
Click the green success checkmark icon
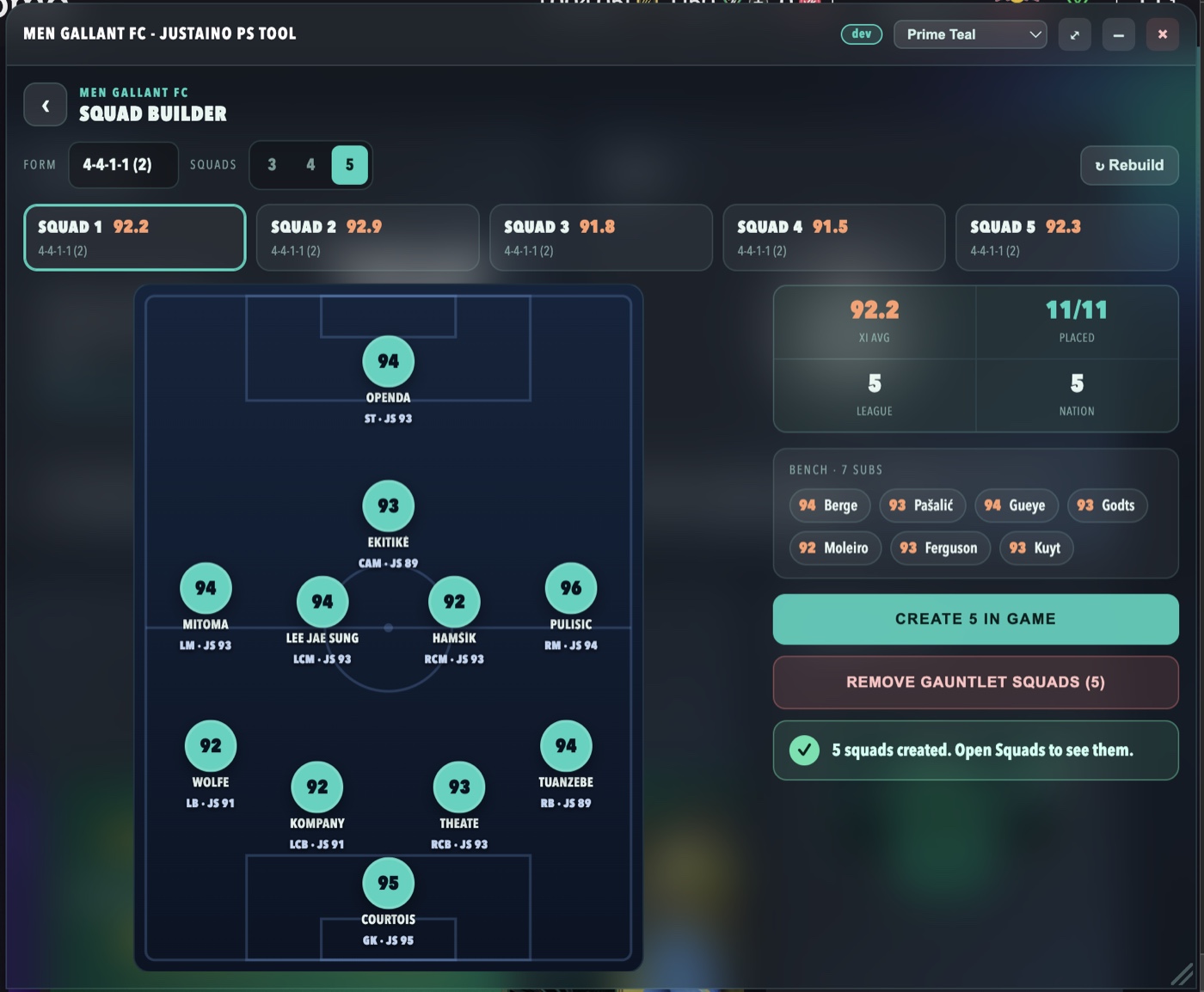pos(804,750)
